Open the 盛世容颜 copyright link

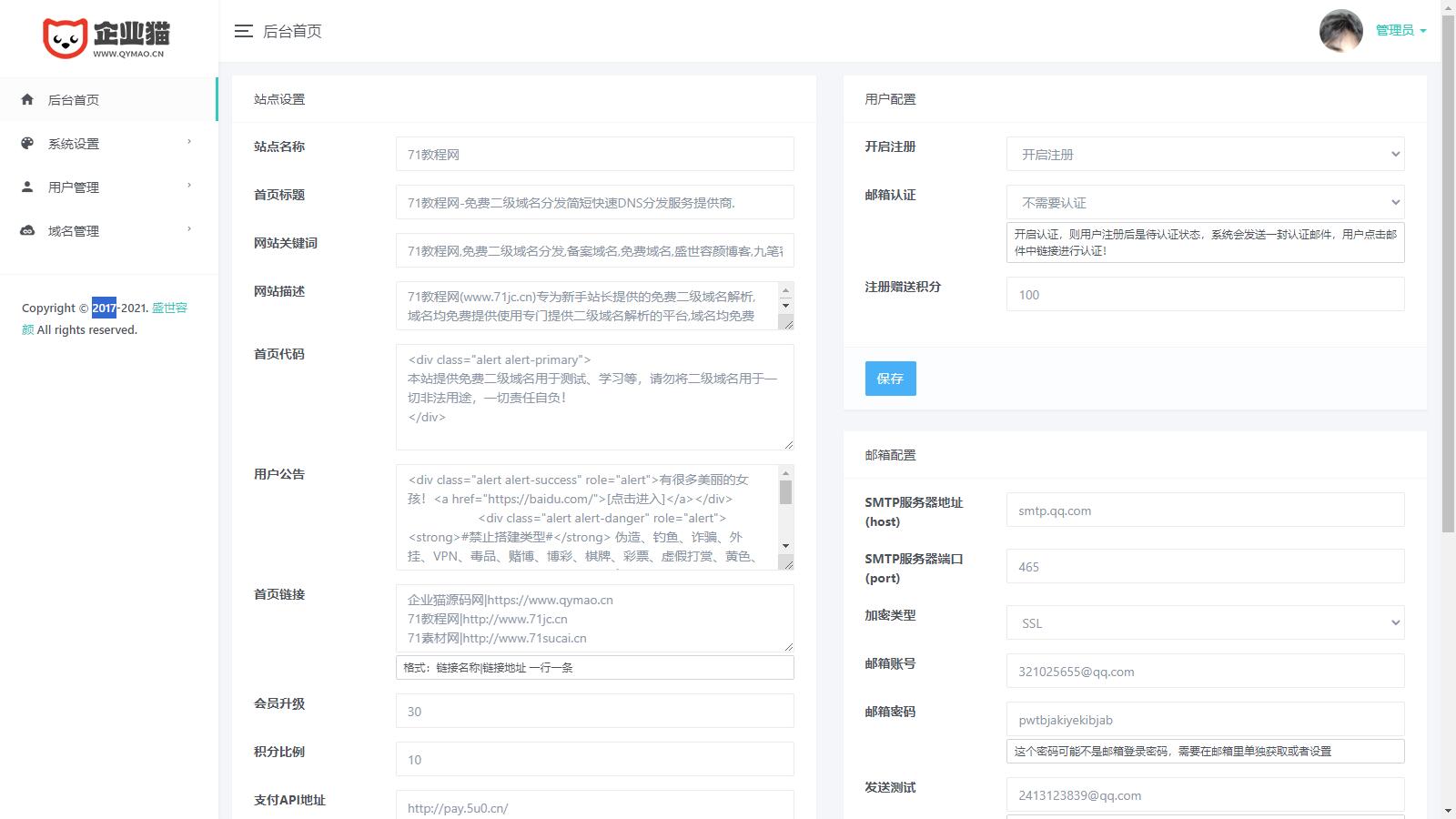(x=169, y=308)
